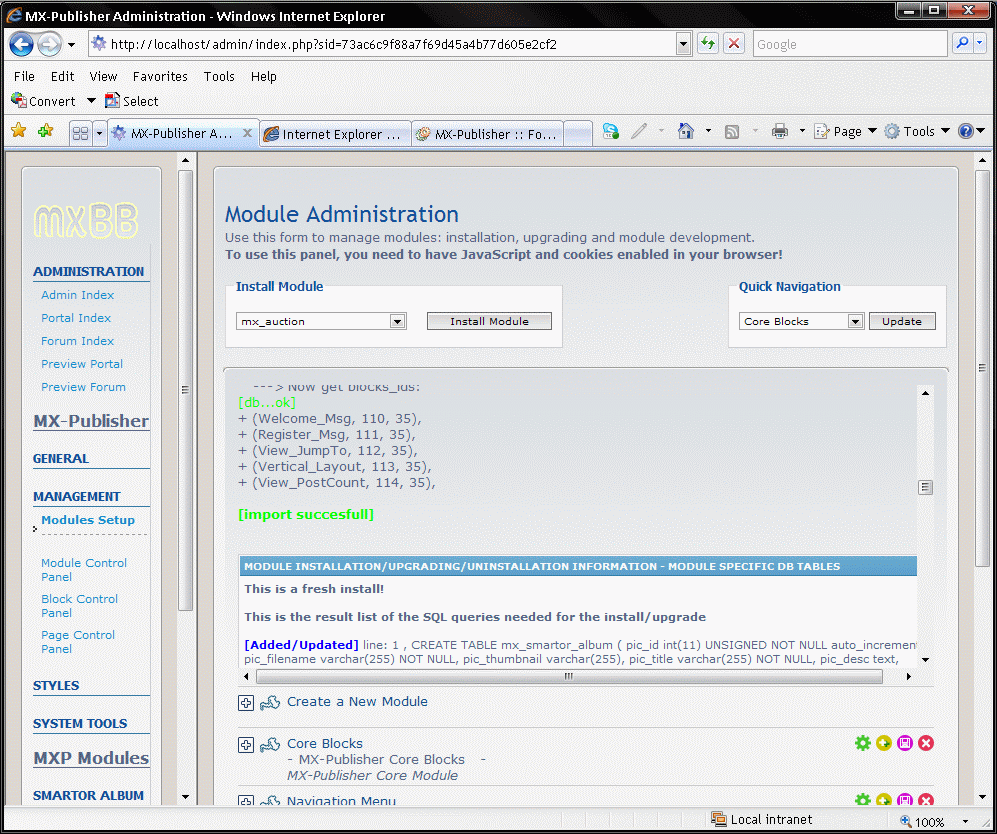Click the install log horizontal scrollbar thumb
997x834 pixels.
(568, 676)
